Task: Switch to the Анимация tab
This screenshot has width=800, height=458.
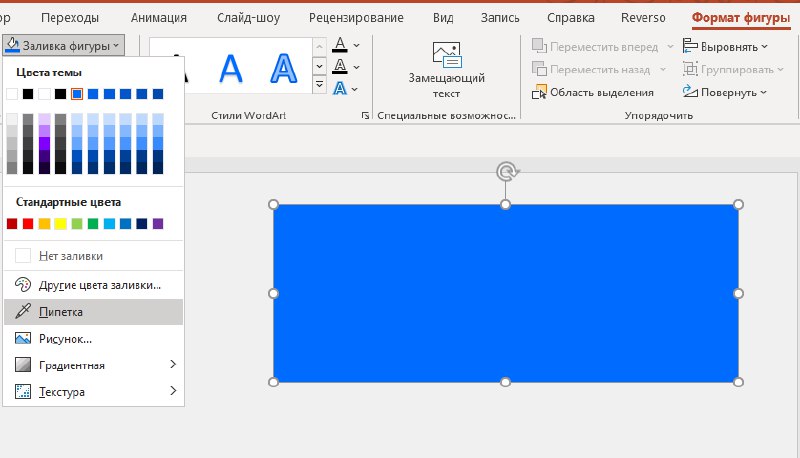Action: [159, 18]
